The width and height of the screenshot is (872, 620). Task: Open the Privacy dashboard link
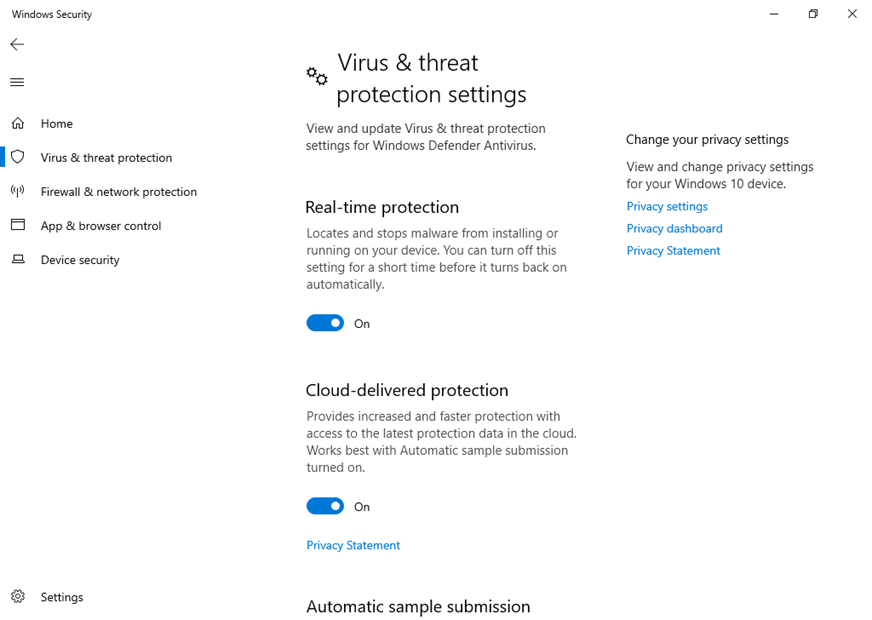(x=674, y=228)
